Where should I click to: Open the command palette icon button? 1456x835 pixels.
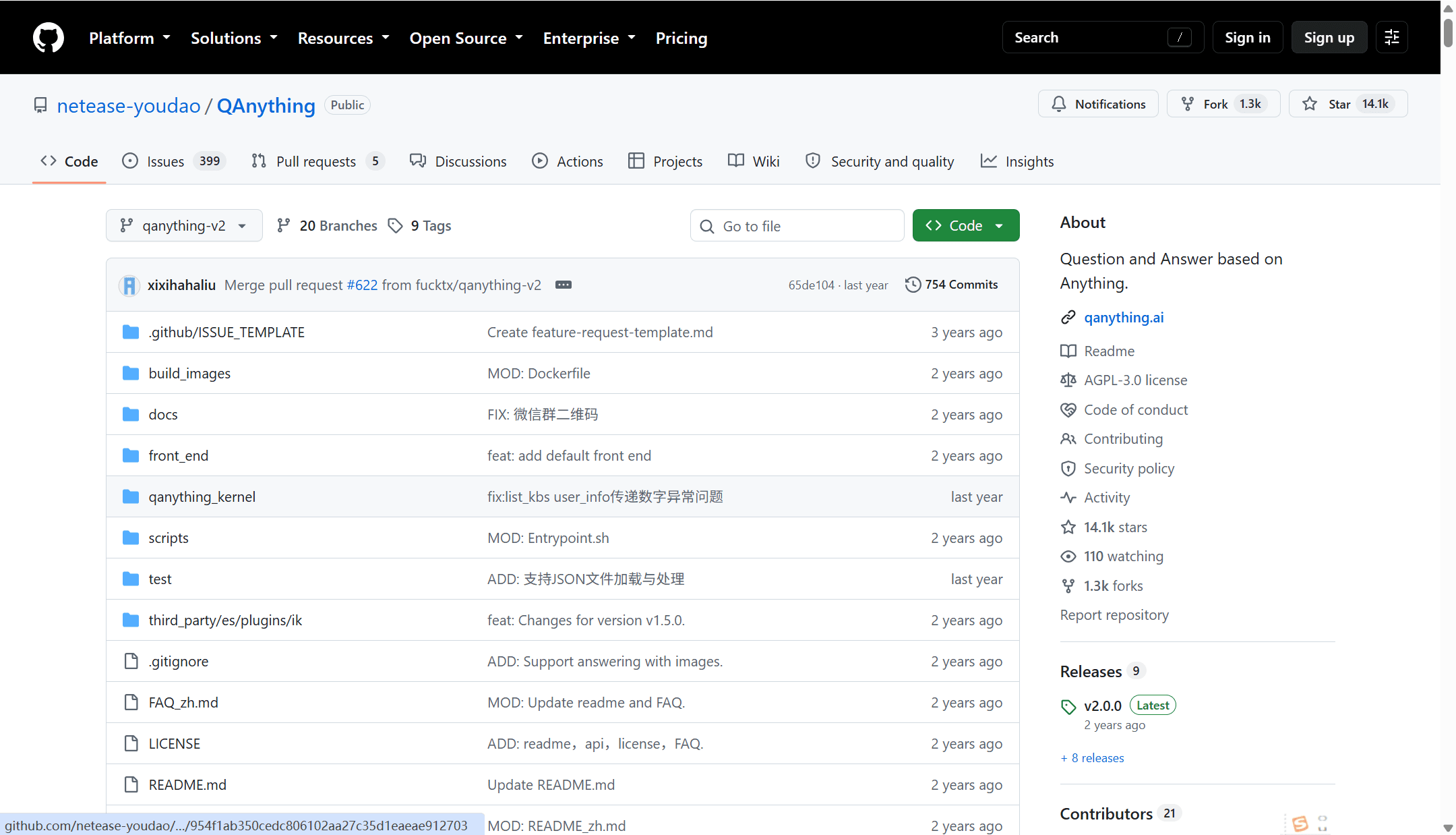(1392, 37)
